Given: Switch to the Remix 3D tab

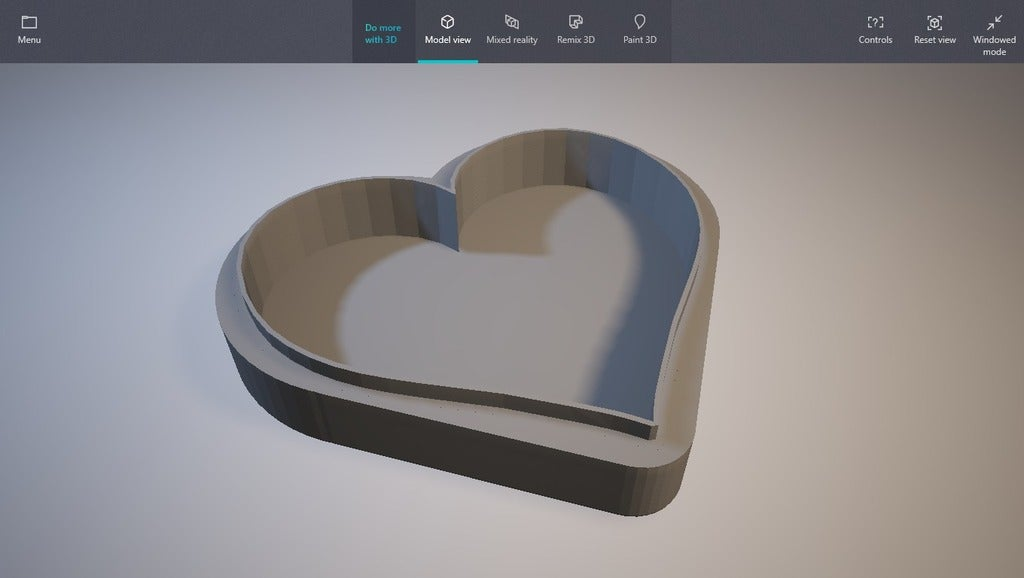Looking at the screenshot, I should 577,30.
